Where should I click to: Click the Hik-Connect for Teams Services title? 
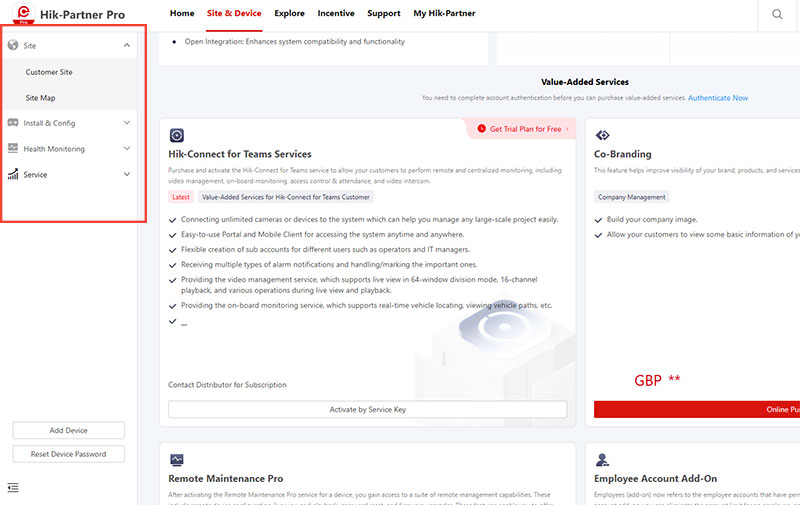[240, 154]
